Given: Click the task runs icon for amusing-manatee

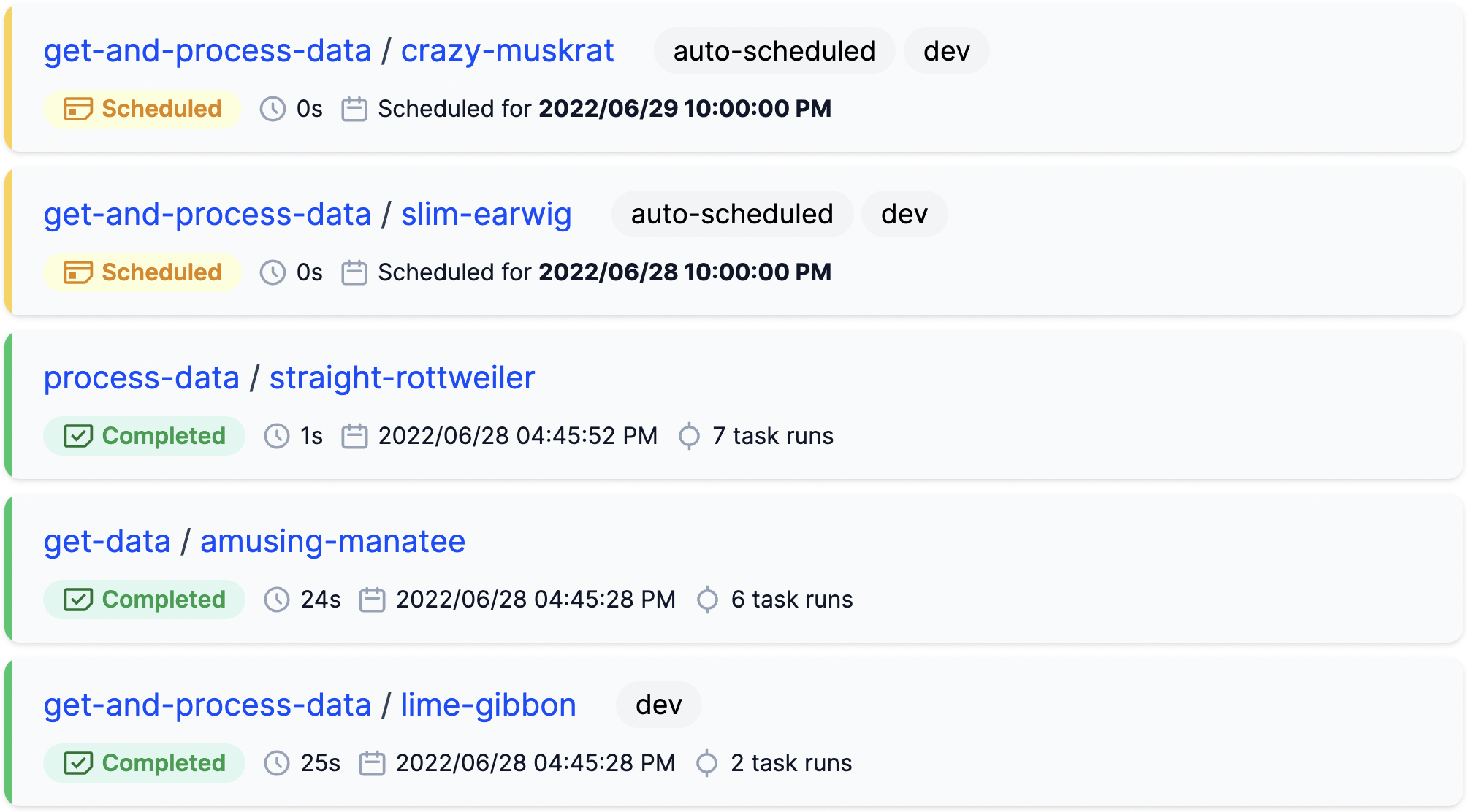Looking at the screenshot, I should 707,600.
